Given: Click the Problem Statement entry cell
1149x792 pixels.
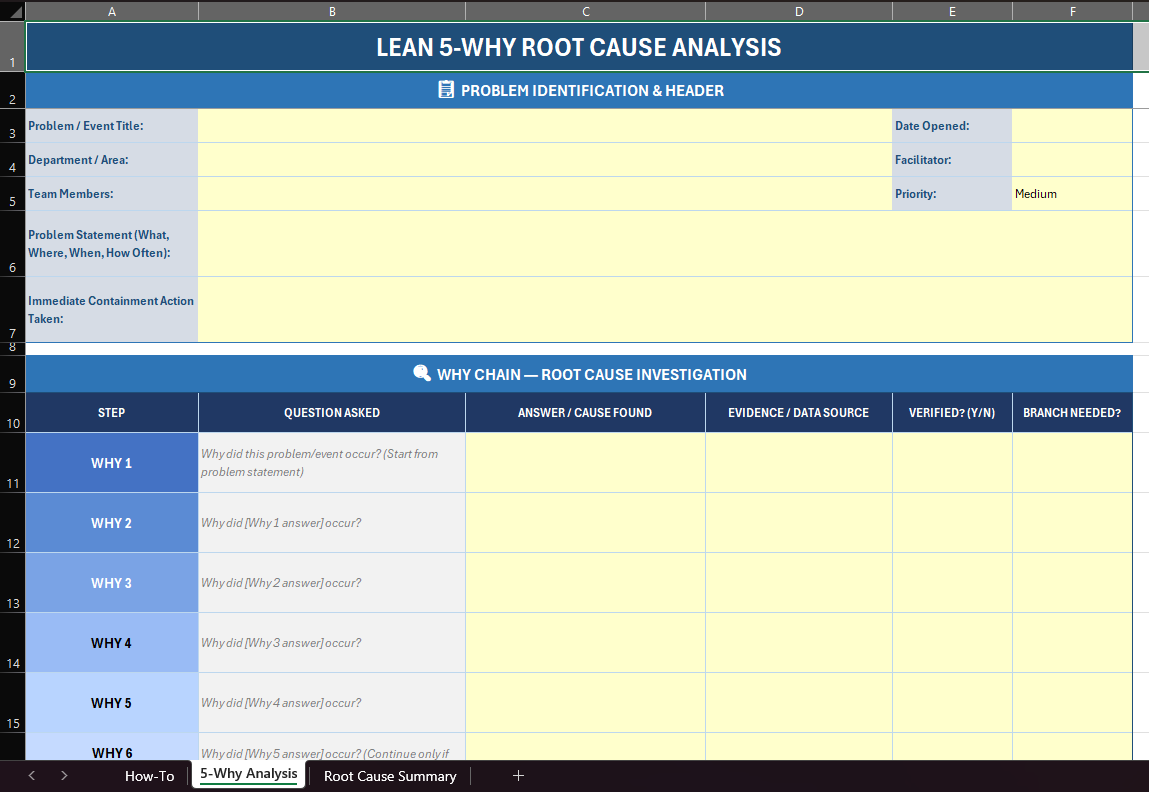Looking at the screenshot, I should point(665,243).
